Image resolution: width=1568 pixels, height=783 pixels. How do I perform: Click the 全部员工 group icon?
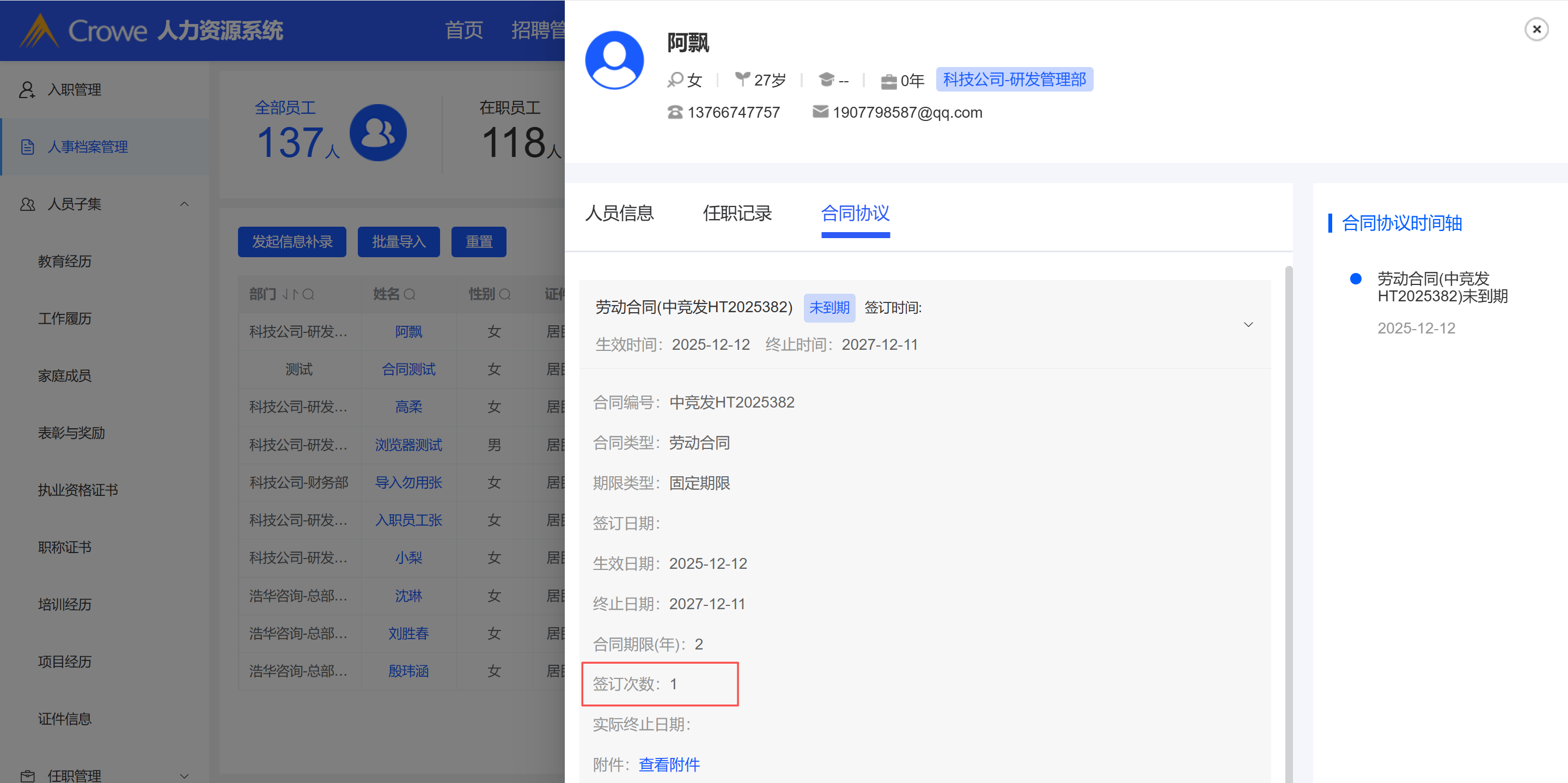click(377, 133)
